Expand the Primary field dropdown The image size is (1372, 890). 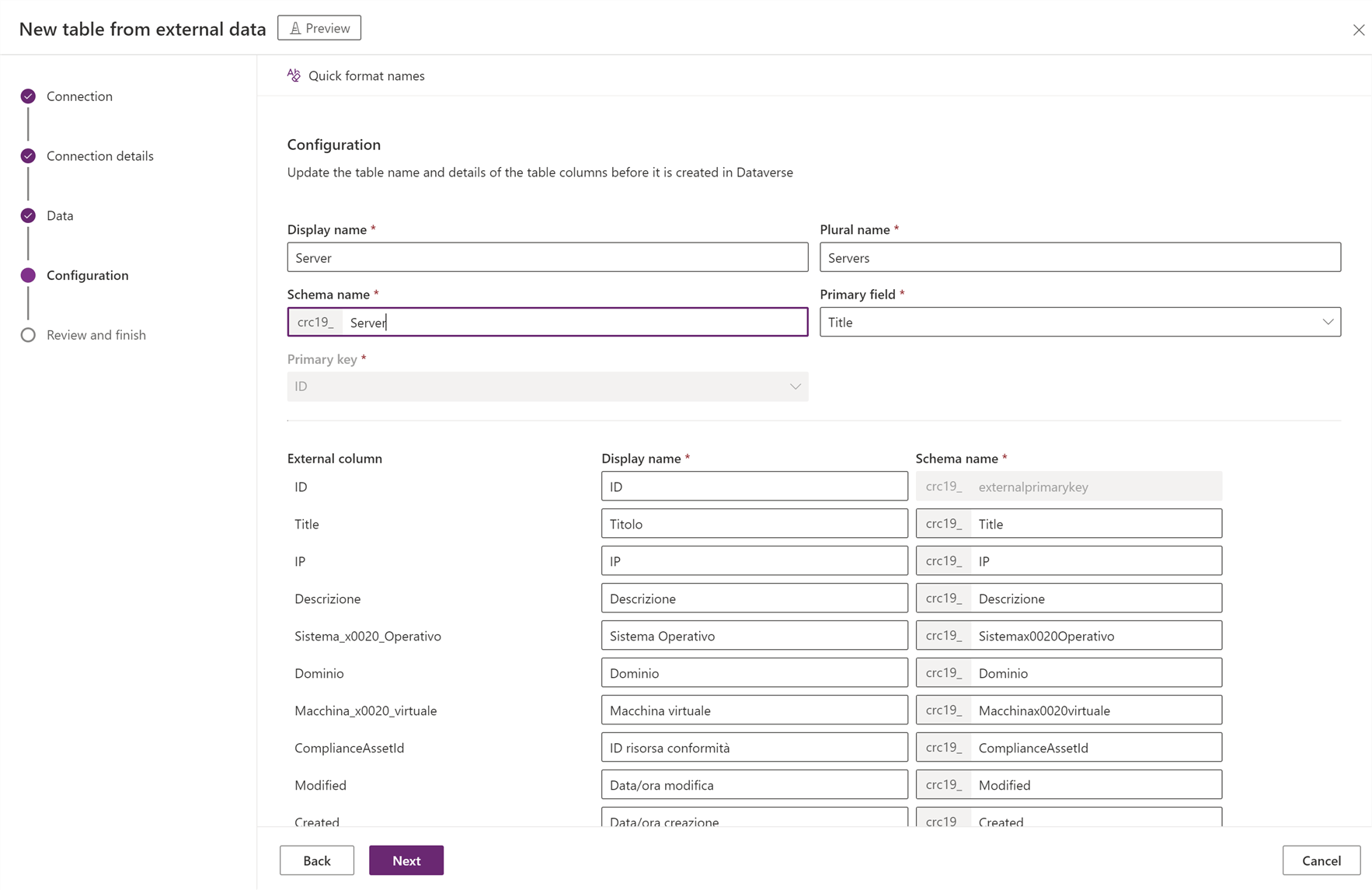point(1327,322)
